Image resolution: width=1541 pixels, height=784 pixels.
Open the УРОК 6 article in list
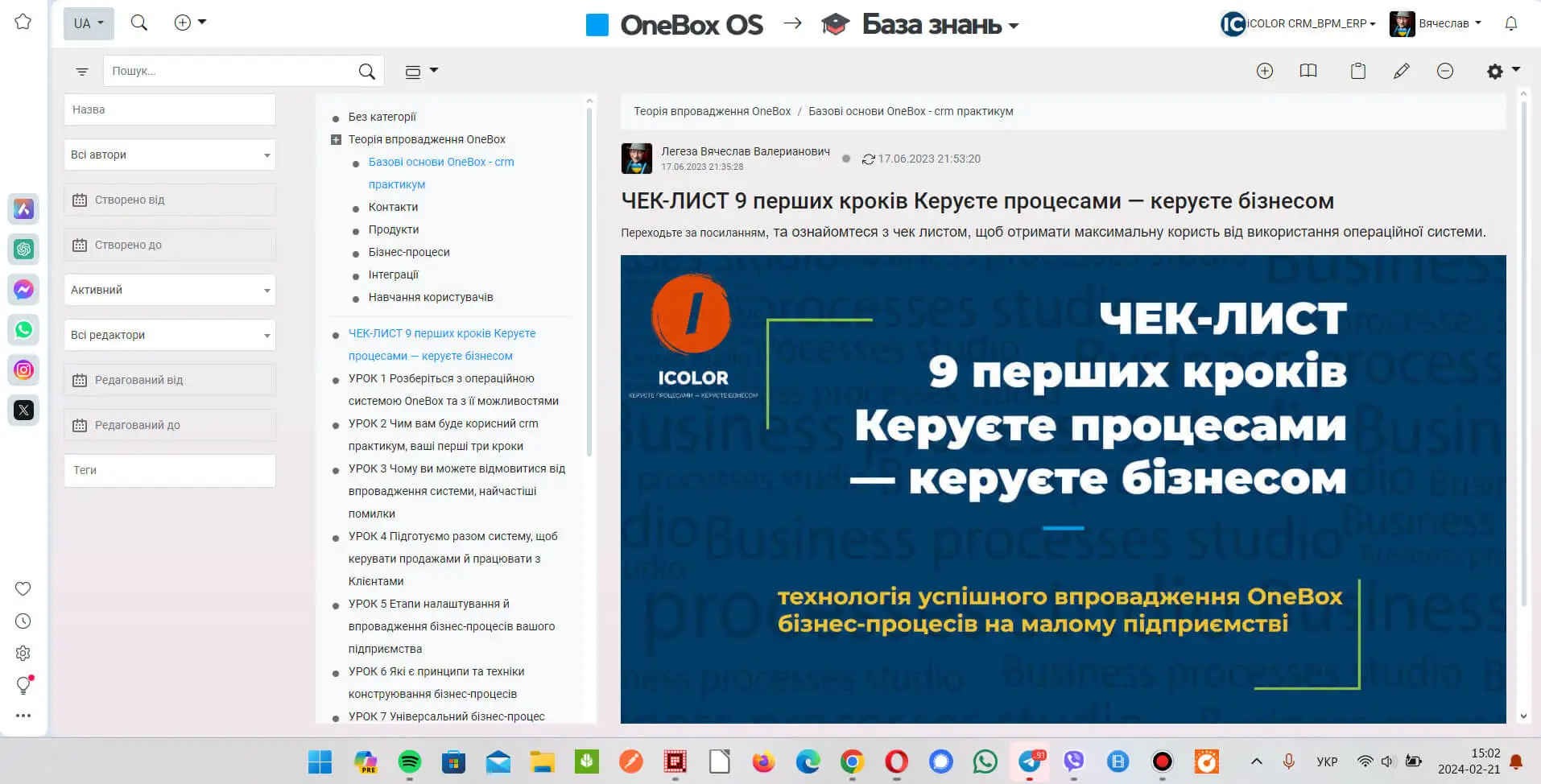click(x=436, y=683)
